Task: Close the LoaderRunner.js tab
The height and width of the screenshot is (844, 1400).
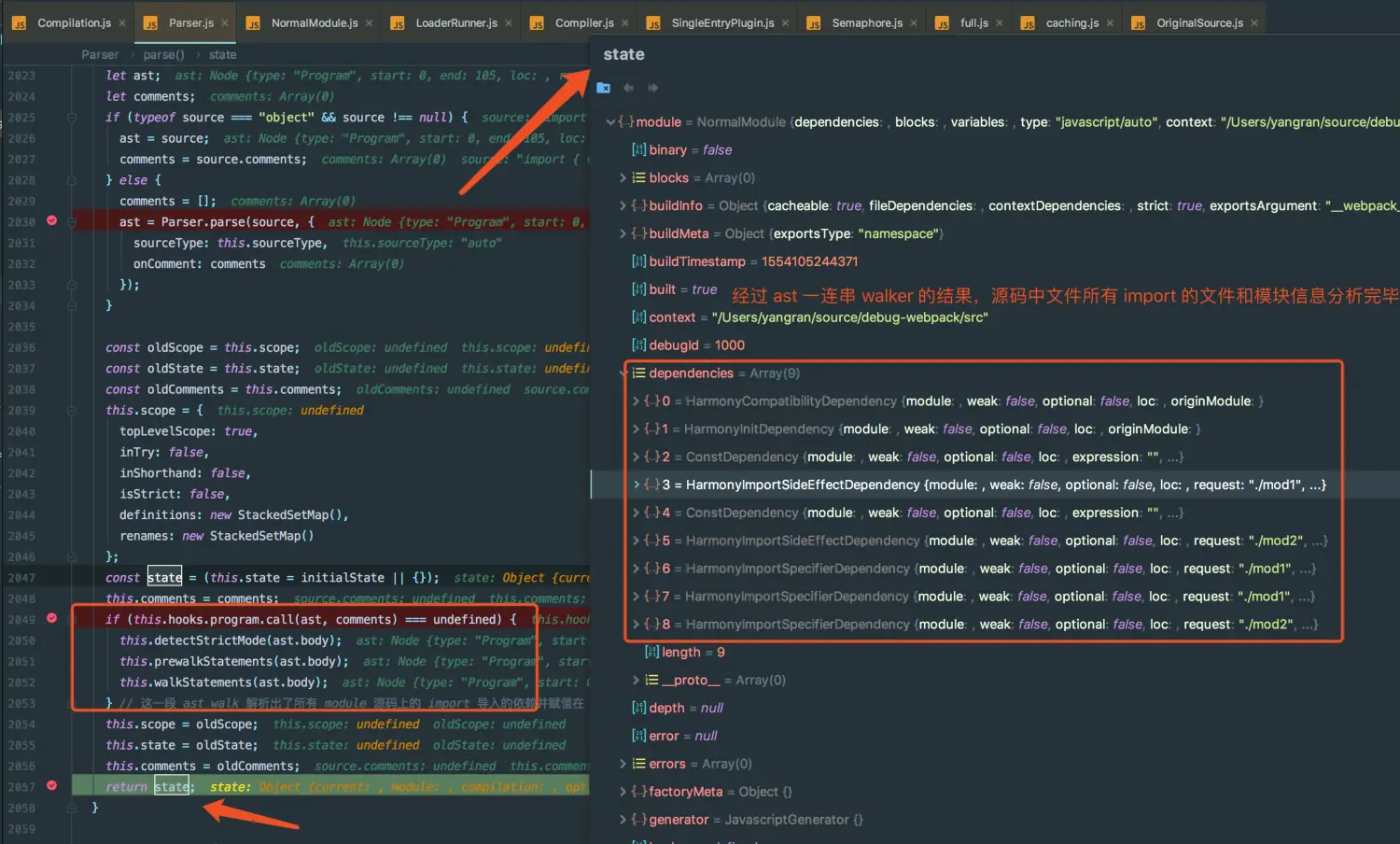Action: click(x=508, y=23)
